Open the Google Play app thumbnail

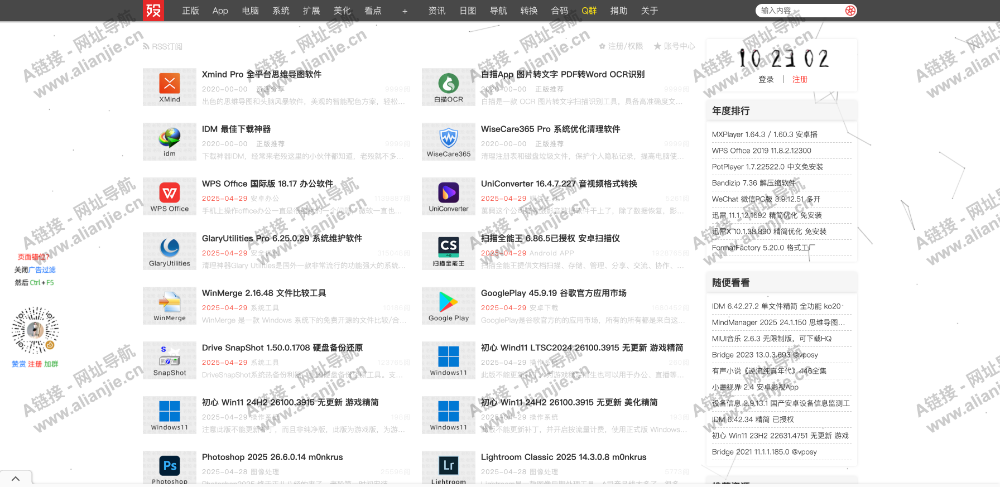(x=448, y=306)
